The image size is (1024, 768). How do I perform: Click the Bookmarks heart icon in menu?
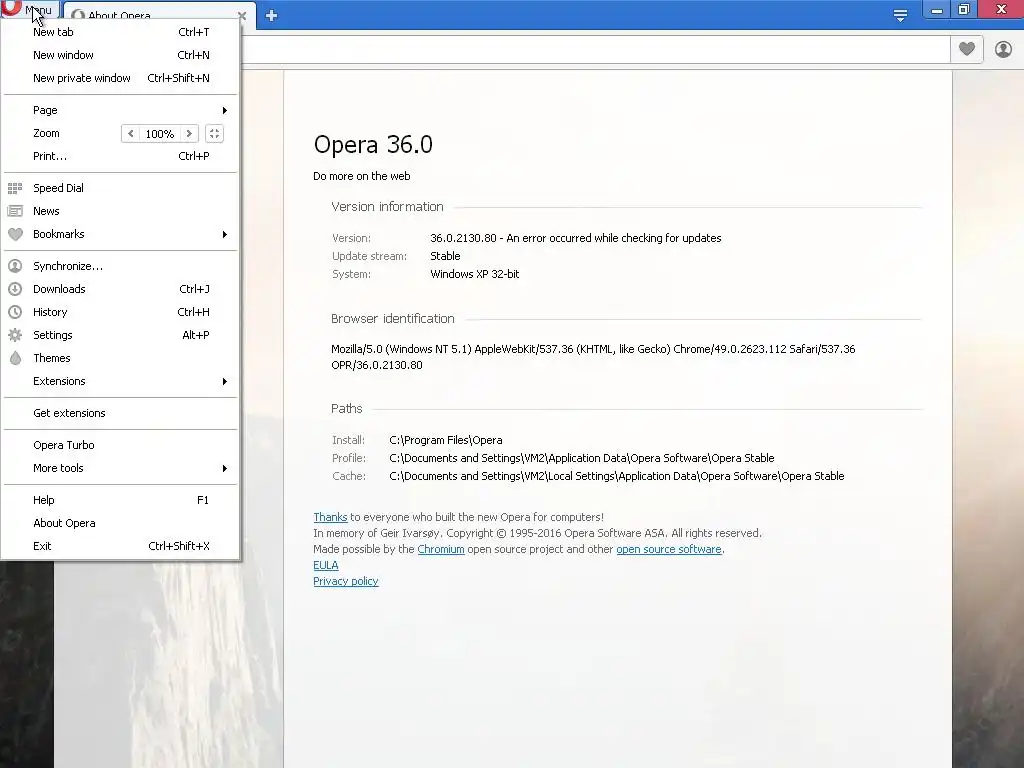(x=15, y=234)
